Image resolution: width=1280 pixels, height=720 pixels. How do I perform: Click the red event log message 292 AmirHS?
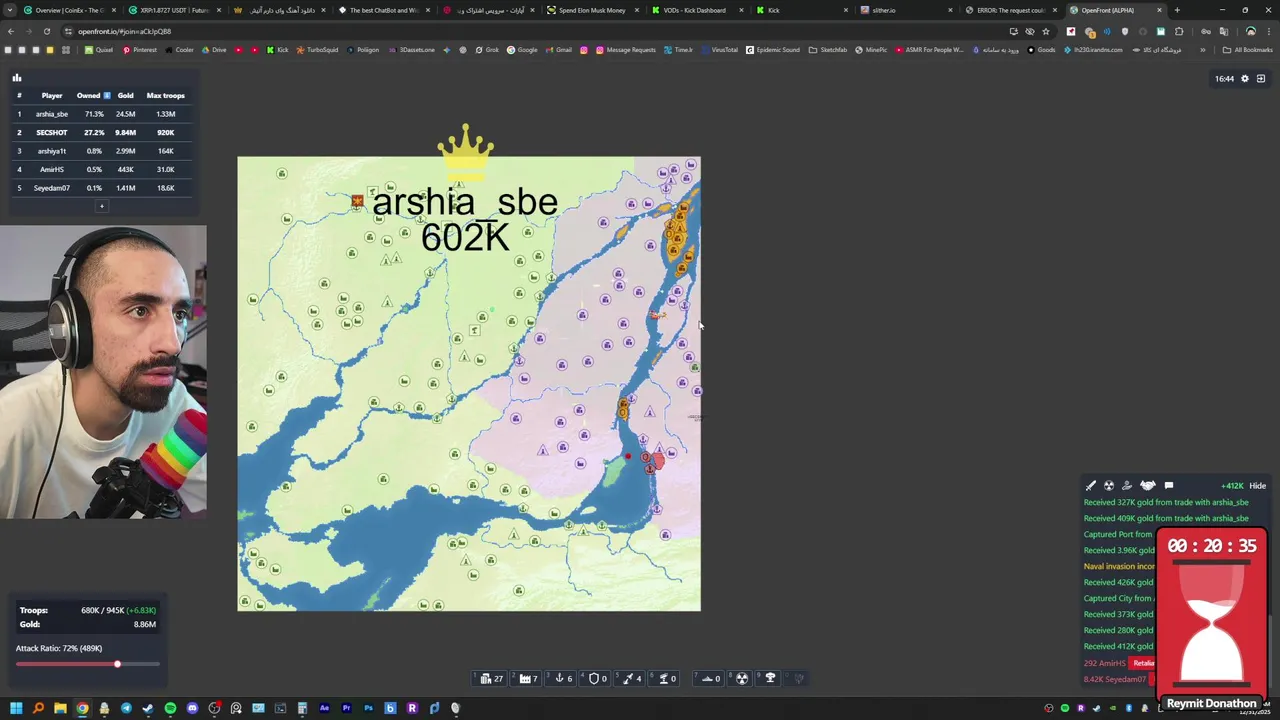pyautogui.click(x=1105, y=663)
